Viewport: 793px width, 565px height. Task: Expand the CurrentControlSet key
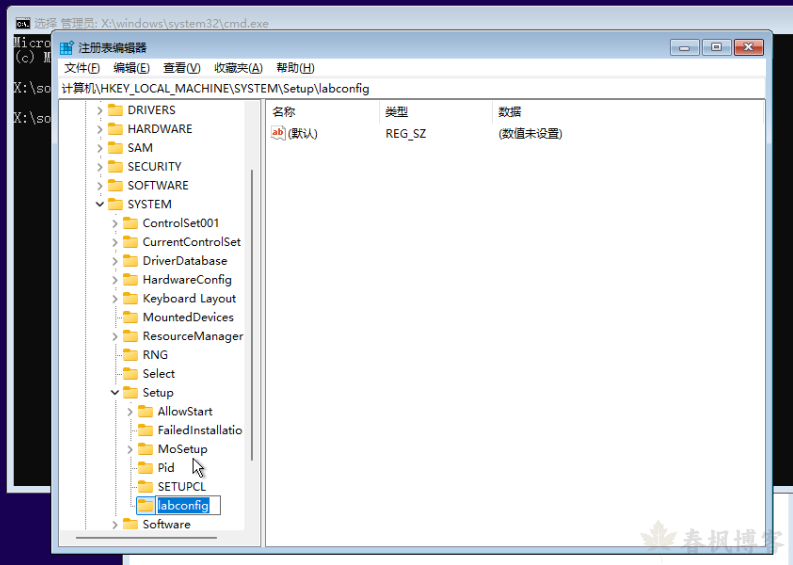[x=115, y=242]
